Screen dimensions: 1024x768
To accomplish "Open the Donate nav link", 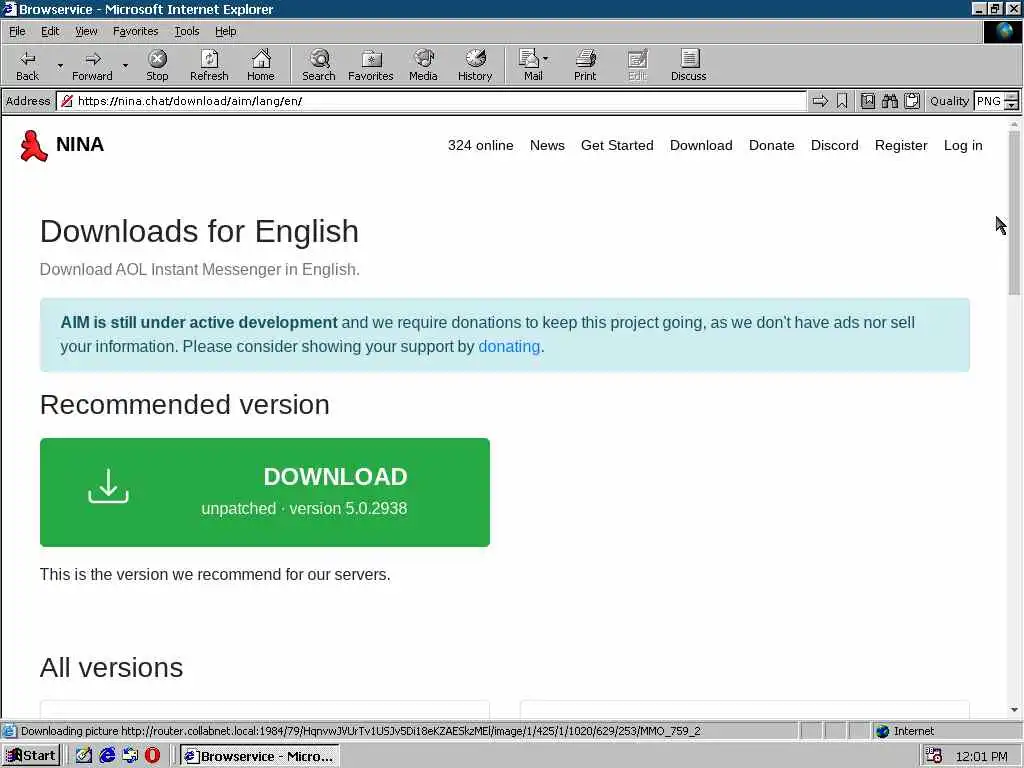I will point(771,145).
